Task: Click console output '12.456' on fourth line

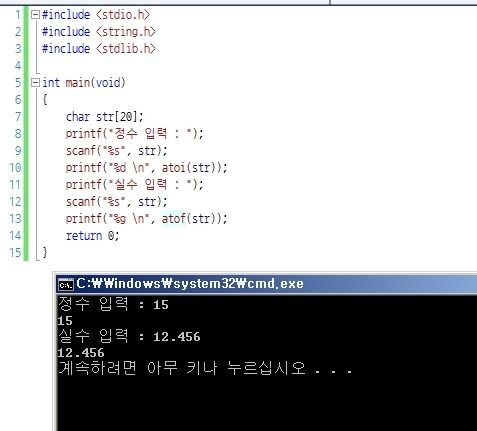Action: coord(81,353)
